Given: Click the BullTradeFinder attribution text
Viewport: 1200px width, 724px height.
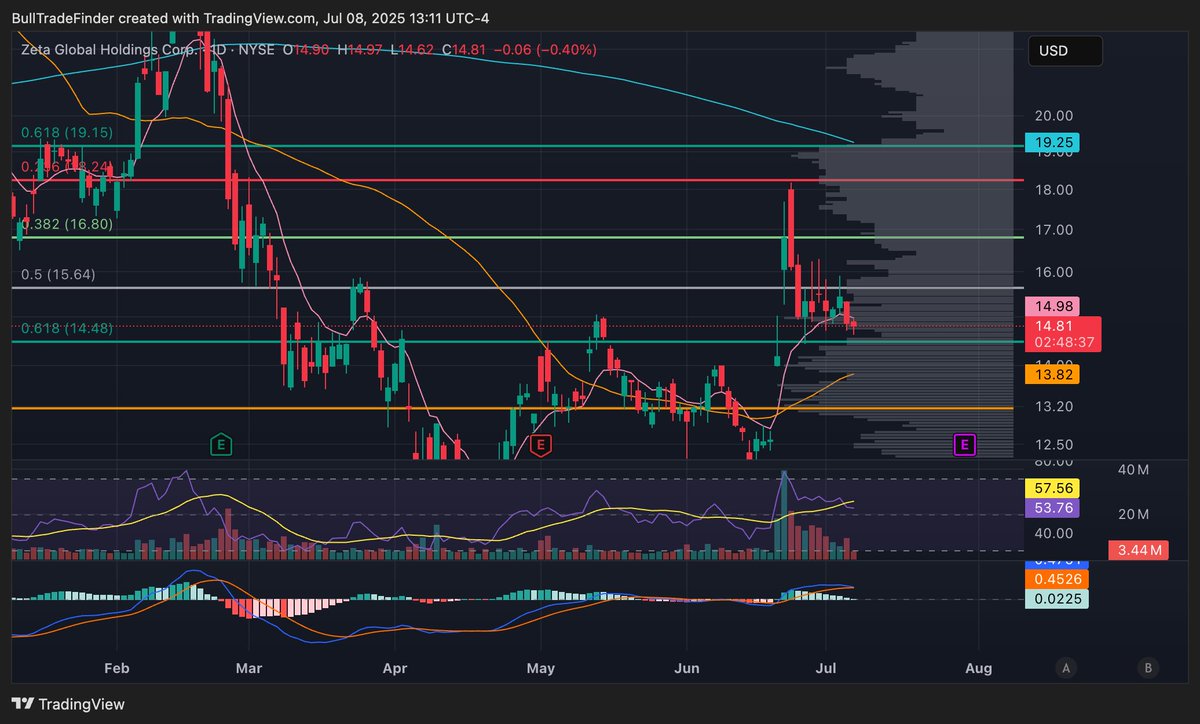Looking at the screenshot, I should (x=61, y=18).
